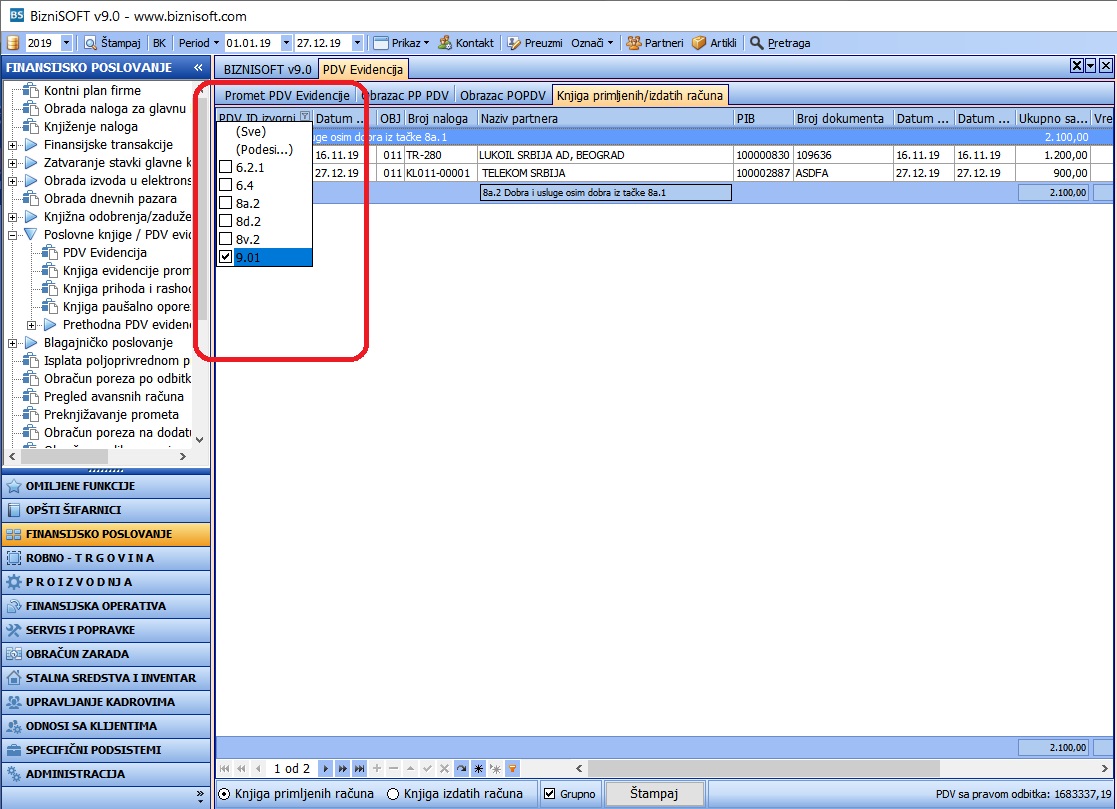Viewport: 1117px width, 809px height.
Task: Jump to next page in record navigator
Action: 343,768
